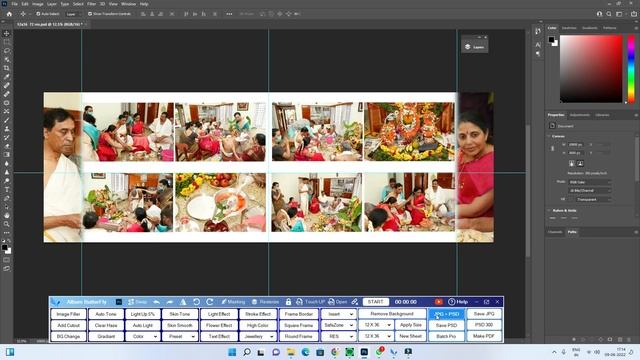Open Windows Start button on taskbar

coord(232,352)
